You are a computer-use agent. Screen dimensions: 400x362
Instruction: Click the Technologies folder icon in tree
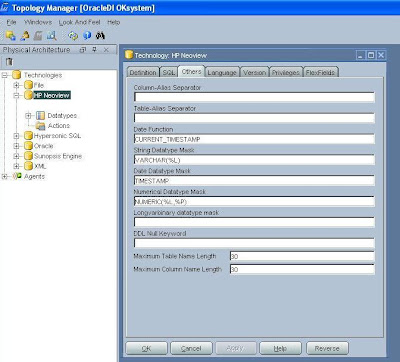[17, 75]
